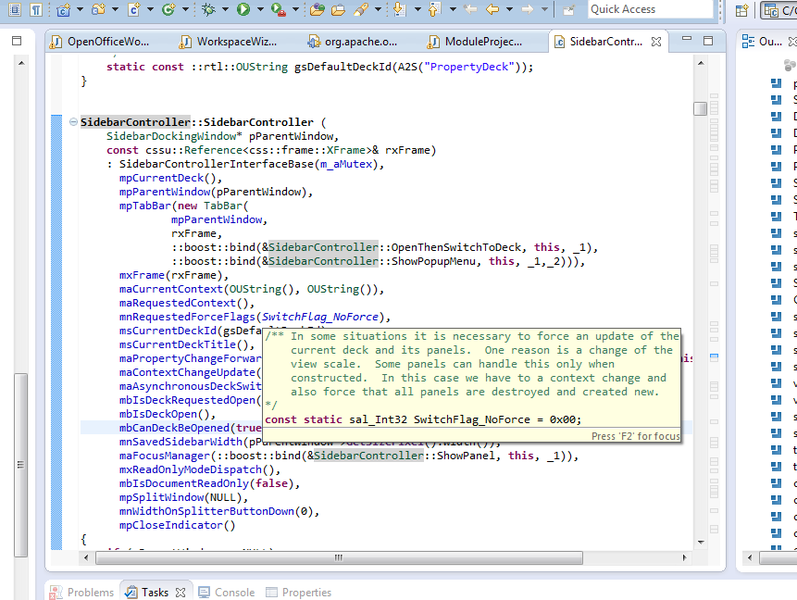This screenshot has height=600, width=797.
Task: Click the editor horizontal scrollbar right arrow
Action: click(x=685, y=558)
